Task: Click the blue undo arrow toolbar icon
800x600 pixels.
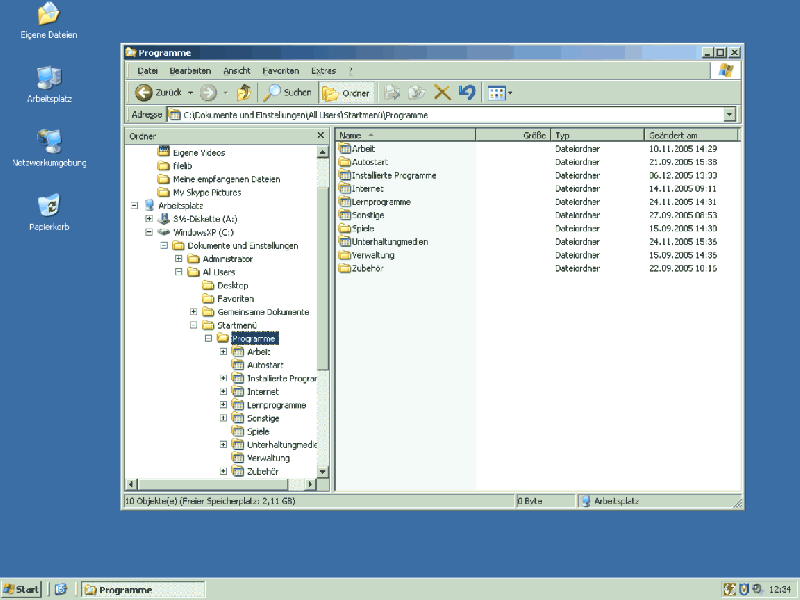Action: (x=467, y=92)
